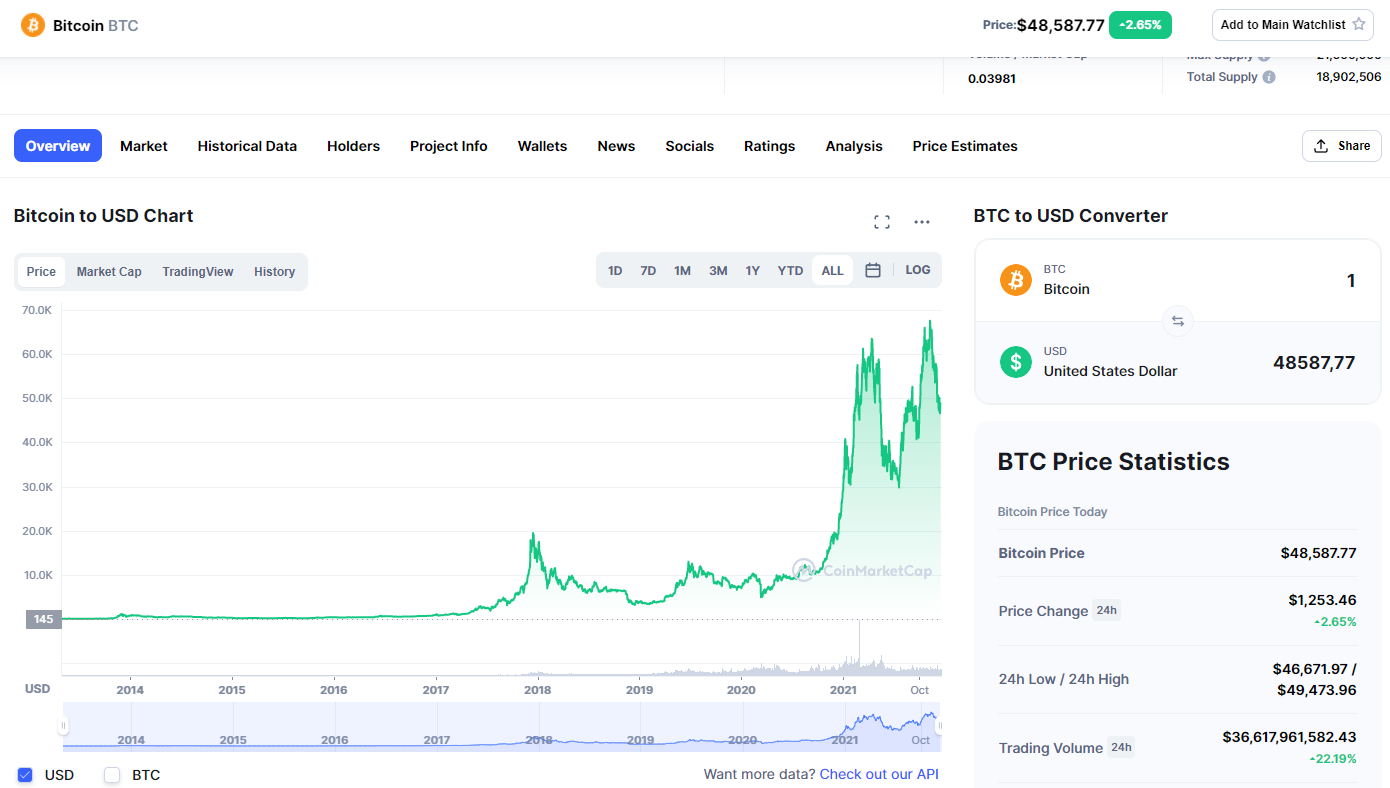1390x788 pixels.
Task: Open the News tab
Action: pos(616,146)
